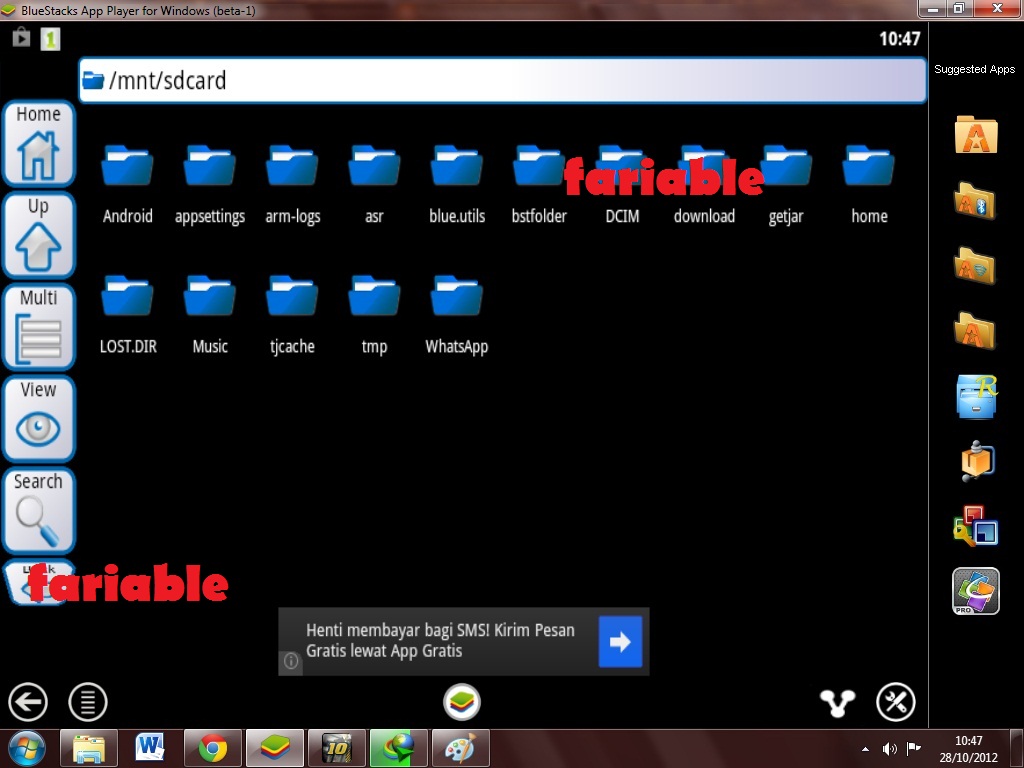This screenshot has width=1024, height=768.
Task: Enable Multi select mode
Action: 39,327
